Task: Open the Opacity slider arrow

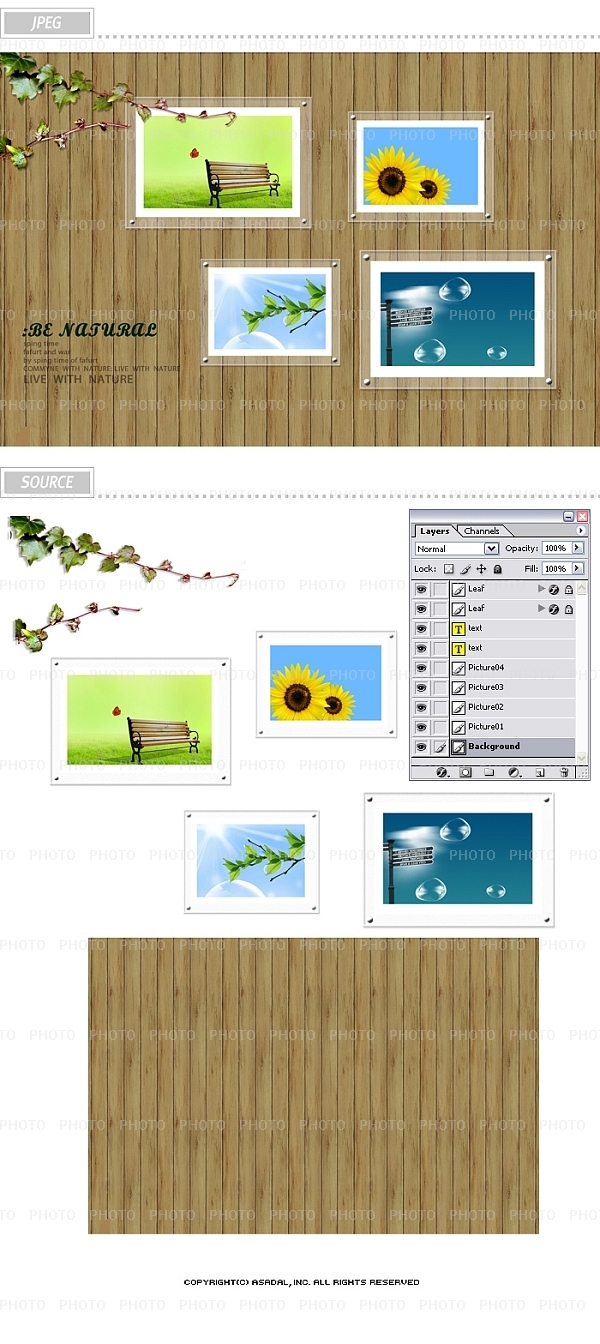Action: click(x=578, y=548)
